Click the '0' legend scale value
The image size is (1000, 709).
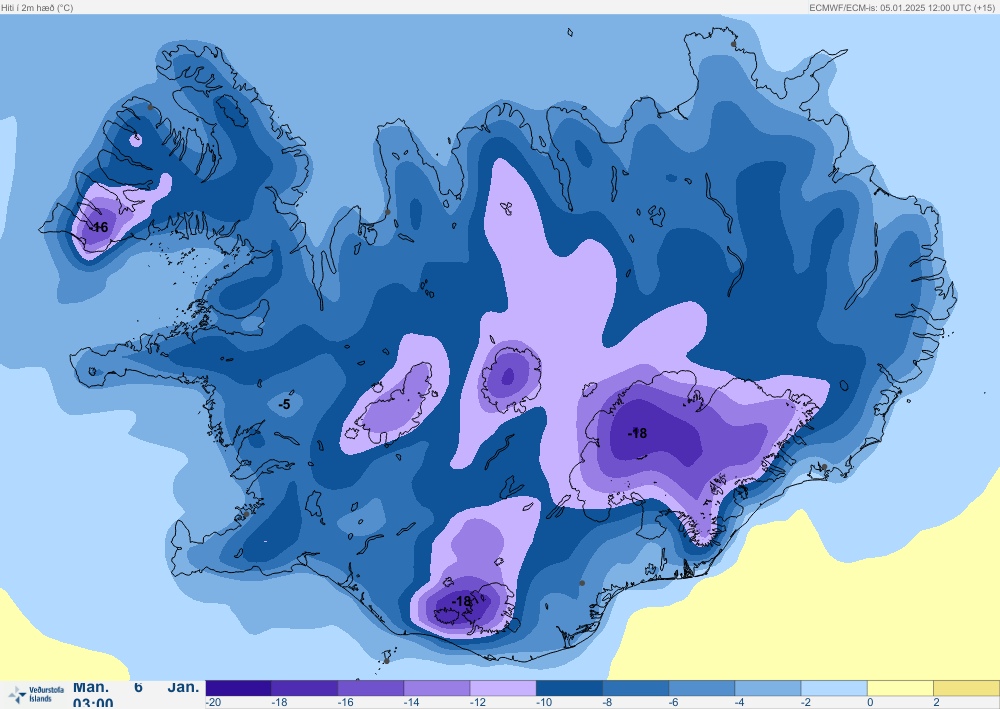(x=870, y=703)
